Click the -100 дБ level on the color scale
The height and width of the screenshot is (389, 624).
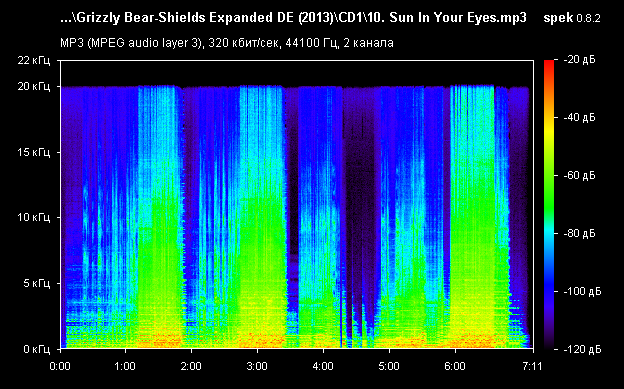click(x=582, y=291)
